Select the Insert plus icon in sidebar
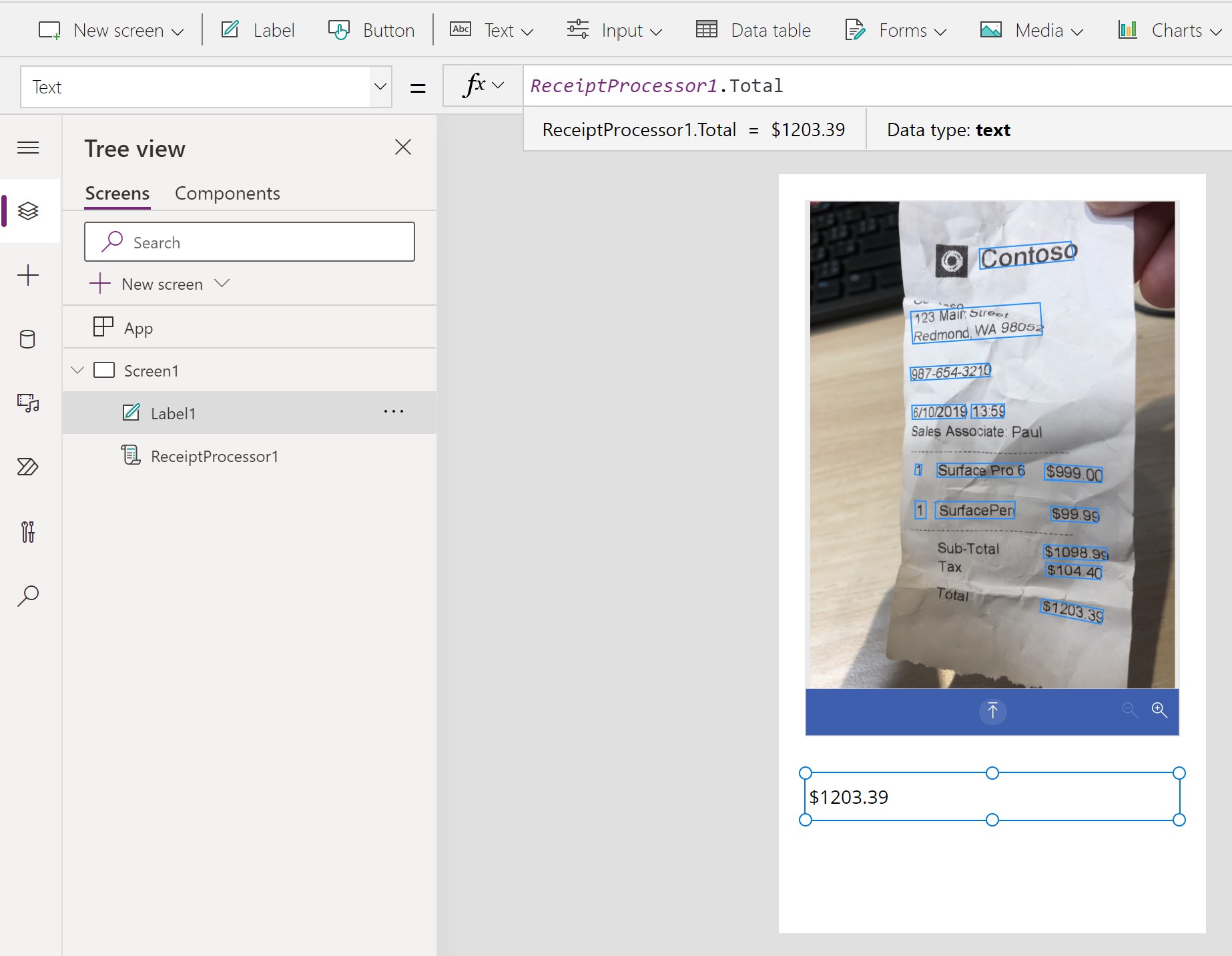Viewport: 1232px width, 956px height. (28, 274)
